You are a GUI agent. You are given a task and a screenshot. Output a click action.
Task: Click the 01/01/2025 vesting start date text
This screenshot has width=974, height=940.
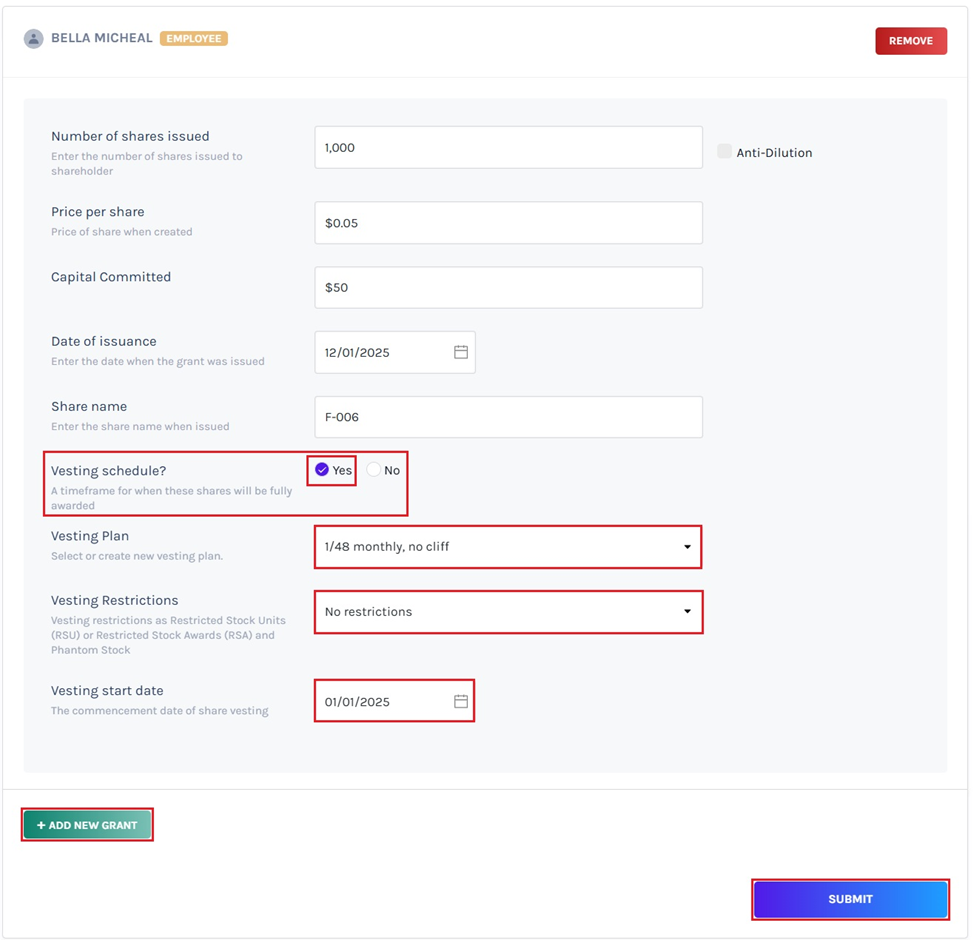click(x=357, y=702)
